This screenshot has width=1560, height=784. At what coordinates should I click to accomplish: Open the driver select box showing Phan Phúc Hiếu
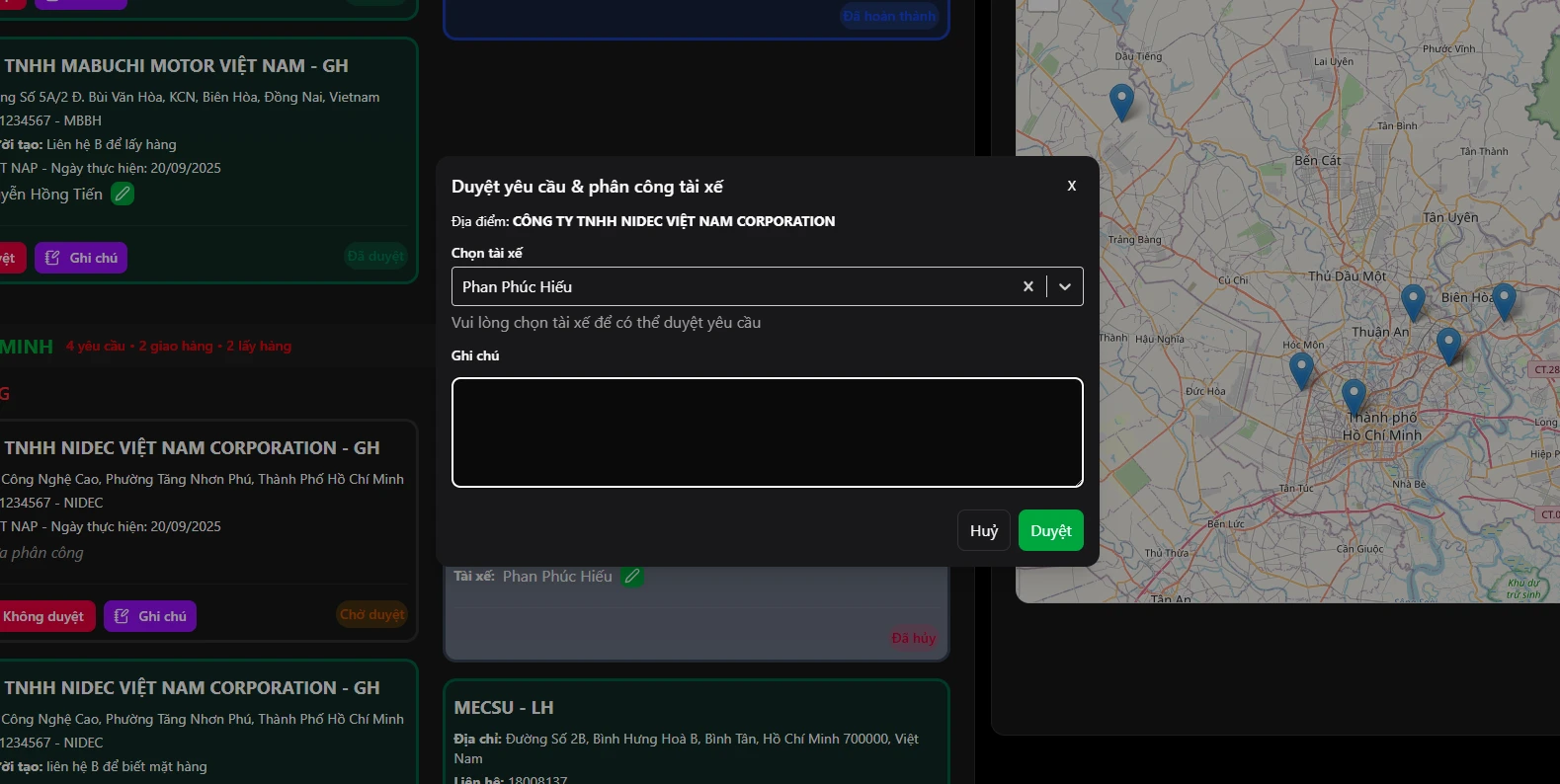[731, 286]
